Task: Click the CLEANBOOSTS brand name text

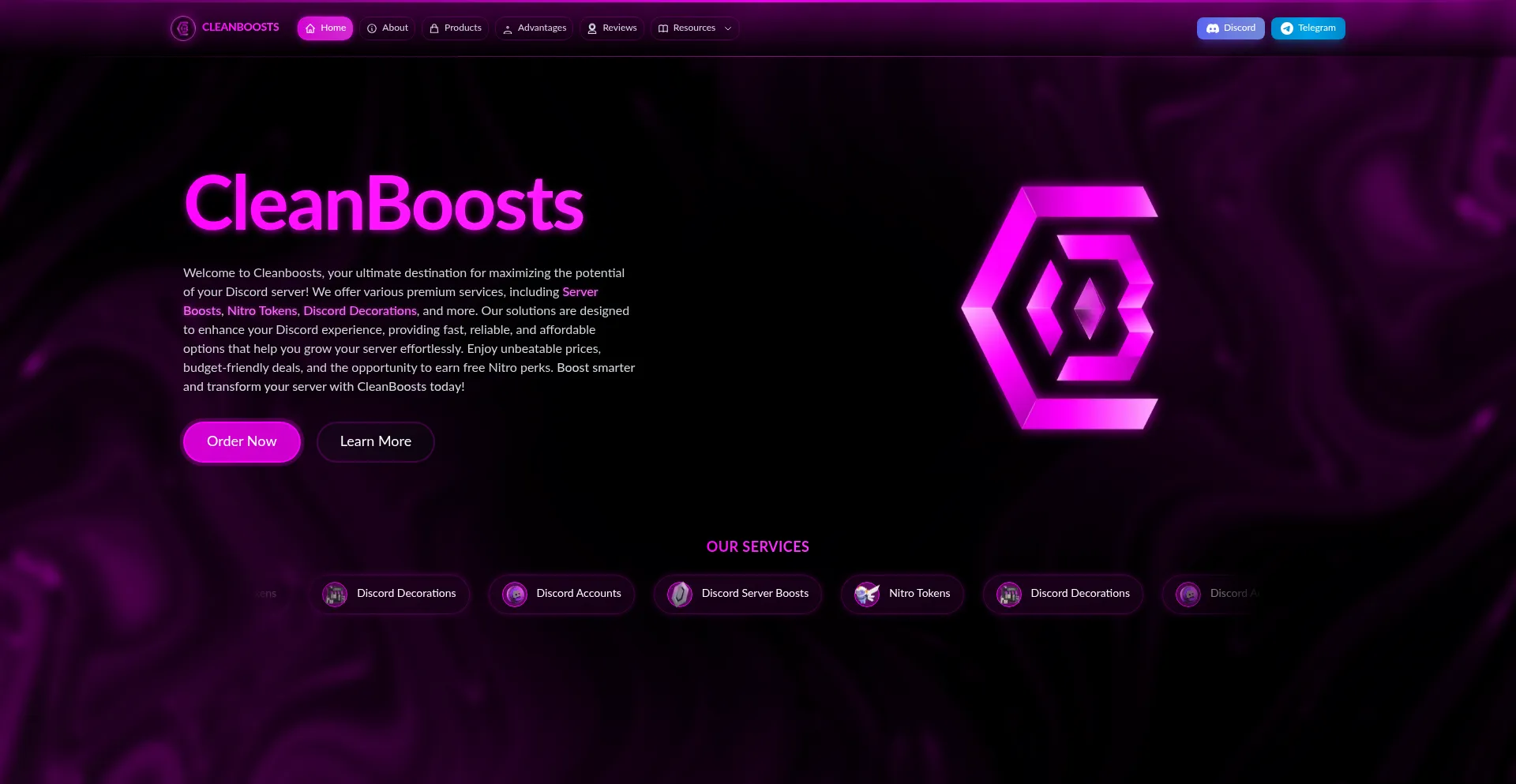Action: coord(240,28)
